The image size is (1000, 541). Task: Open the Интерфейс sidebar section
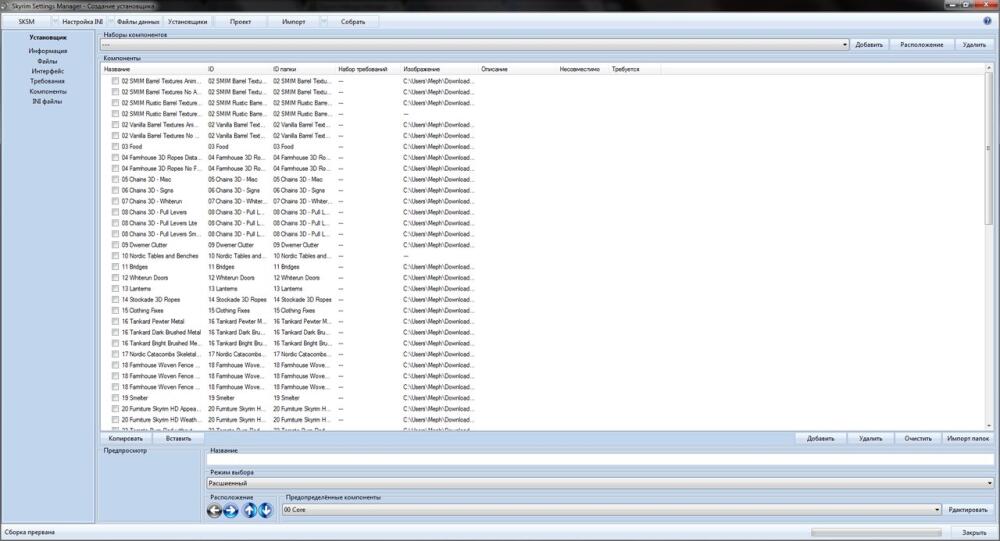[x=48, y=71]
